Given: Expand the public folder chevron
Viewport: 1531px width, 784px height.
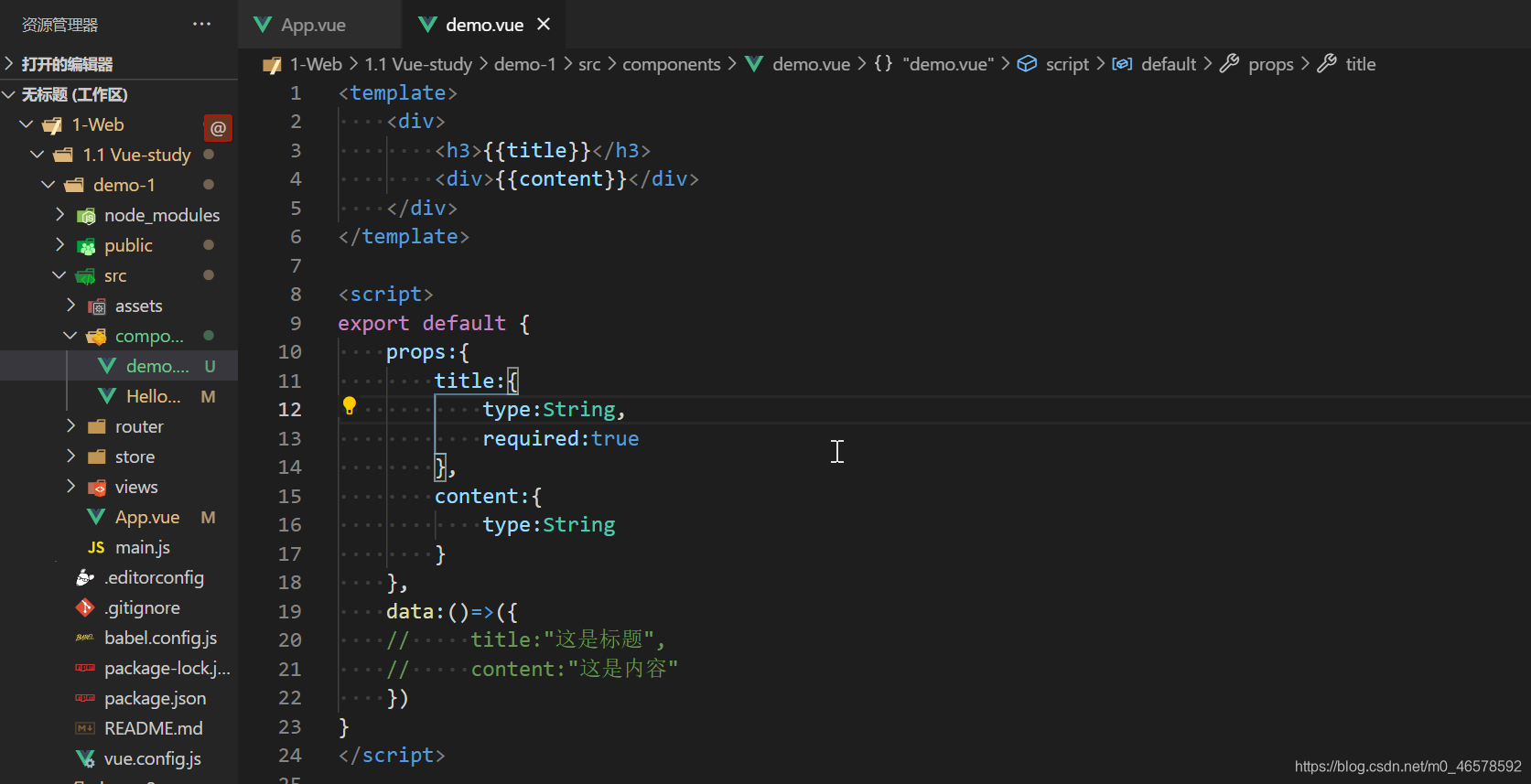Looking at the screenshot, I should tap(59, 244).
